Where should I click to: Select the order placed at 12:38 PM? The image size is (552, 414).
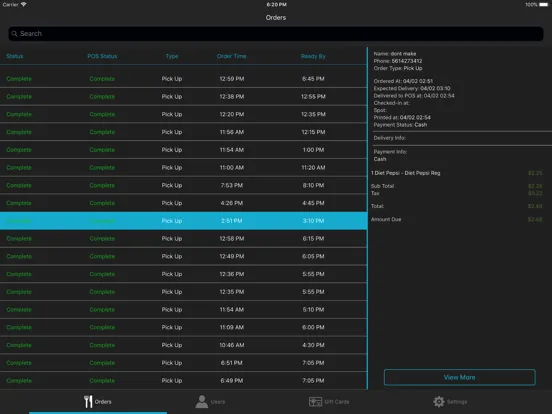pyautogui.click(x=183, y=96)
